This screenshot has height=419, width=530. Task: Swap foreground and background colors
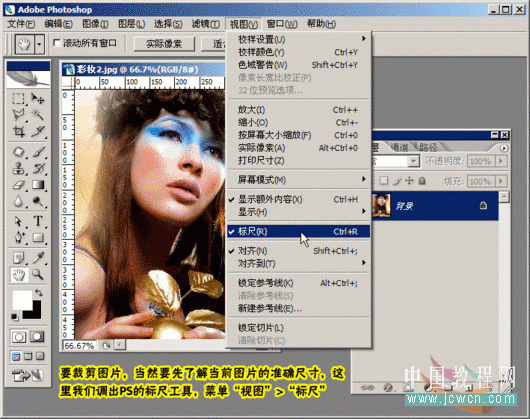point(39,293)
